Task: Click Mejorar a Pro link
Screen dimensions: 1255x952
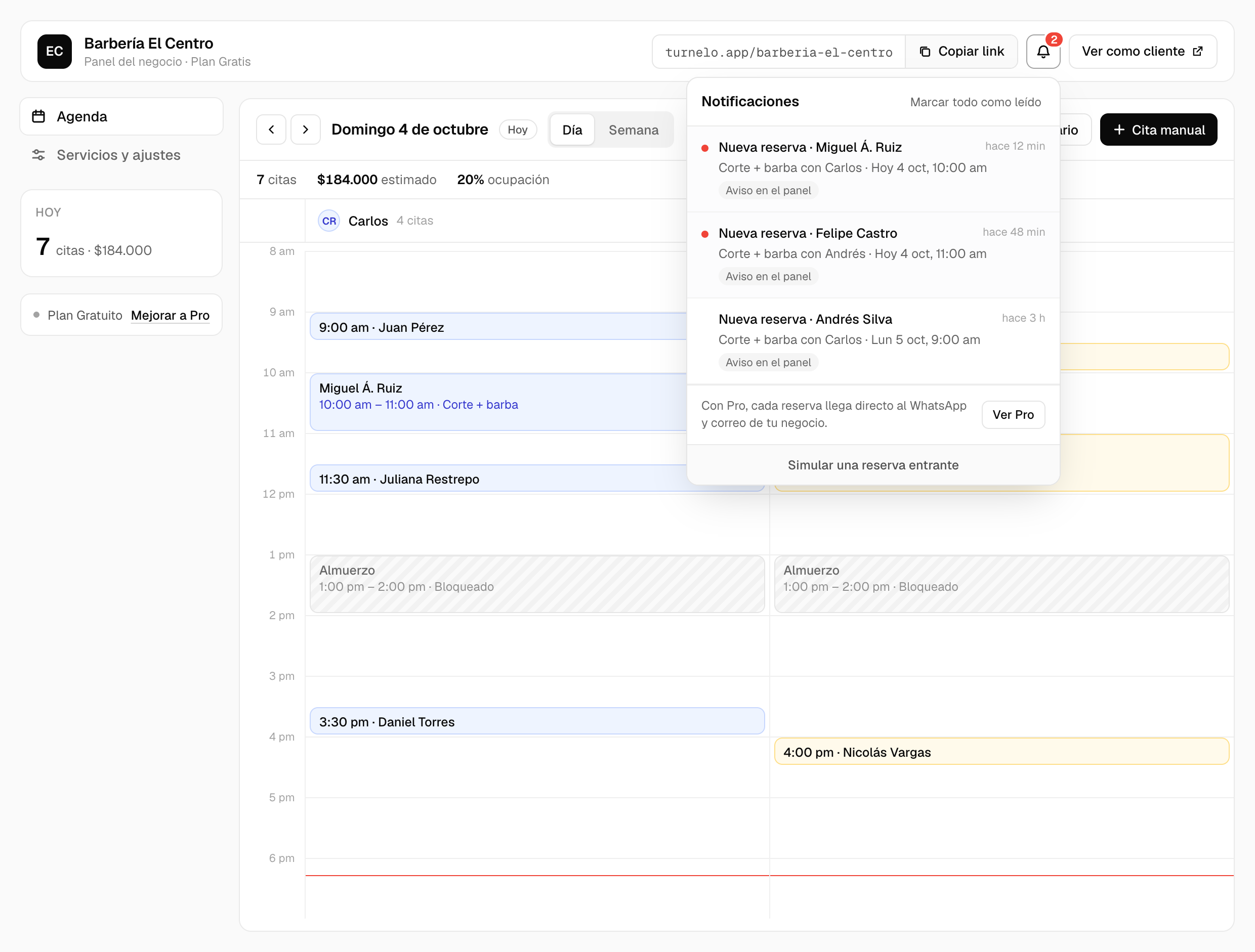Action: (x=170, y=315)
